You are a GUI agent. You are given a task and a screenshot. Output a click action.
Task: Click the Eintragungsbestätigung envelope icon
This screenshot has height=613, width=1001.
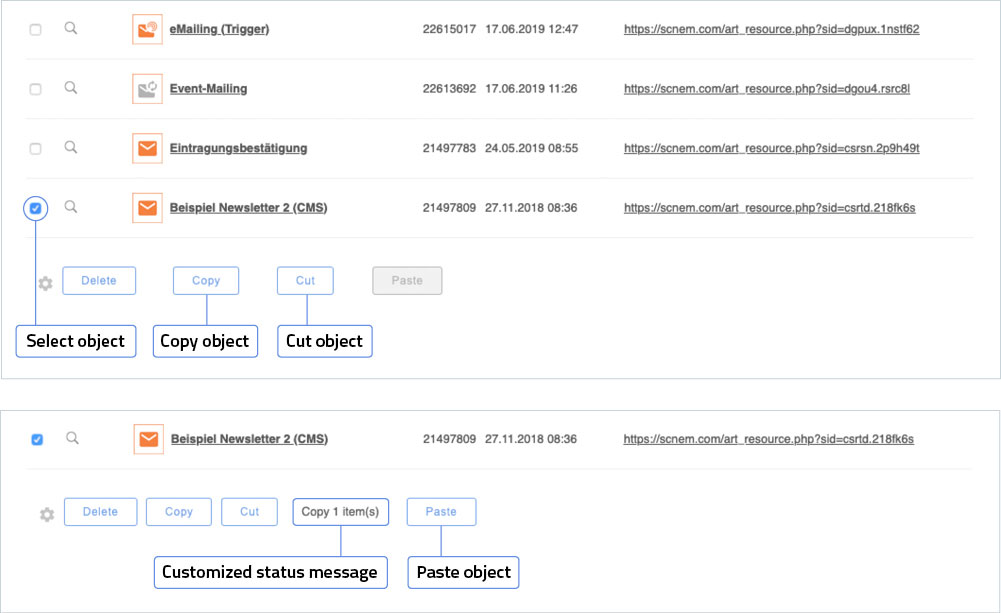coord(147,149)
